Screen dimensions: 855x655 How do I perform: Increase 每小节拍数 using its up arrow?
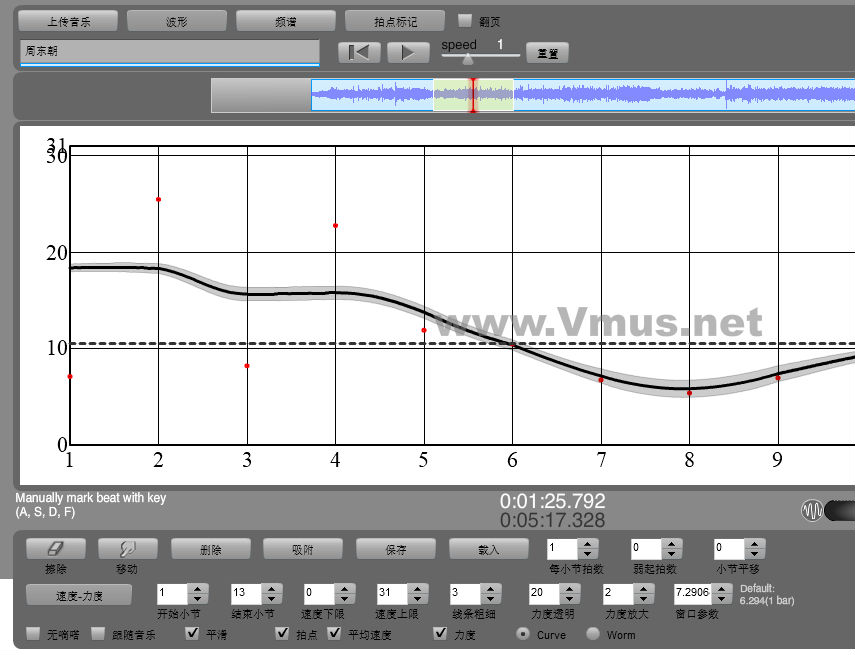pos(588,543)
